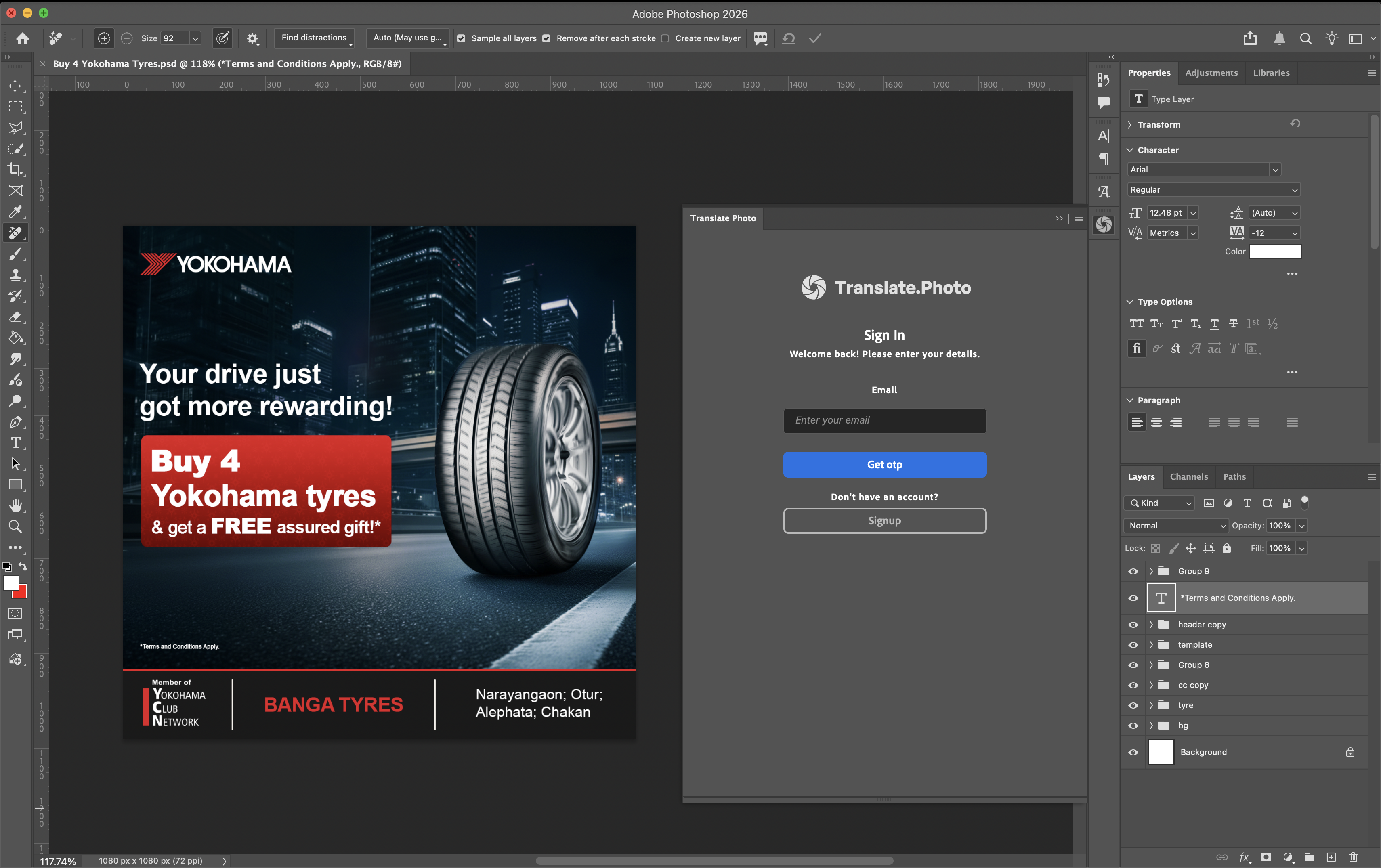This screenshot has width=1381, height=868.
Task: Select the Frame tool
Action: [15, 190]
